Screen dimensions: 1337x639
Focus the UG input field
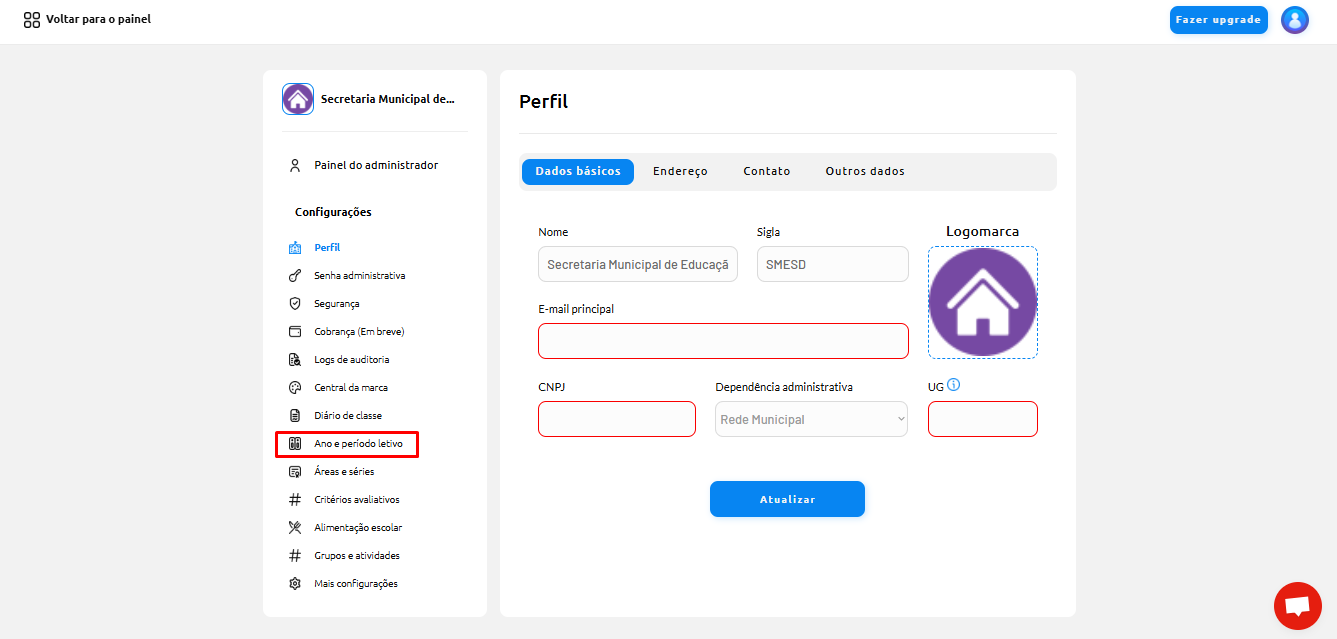tap(983, 419)
